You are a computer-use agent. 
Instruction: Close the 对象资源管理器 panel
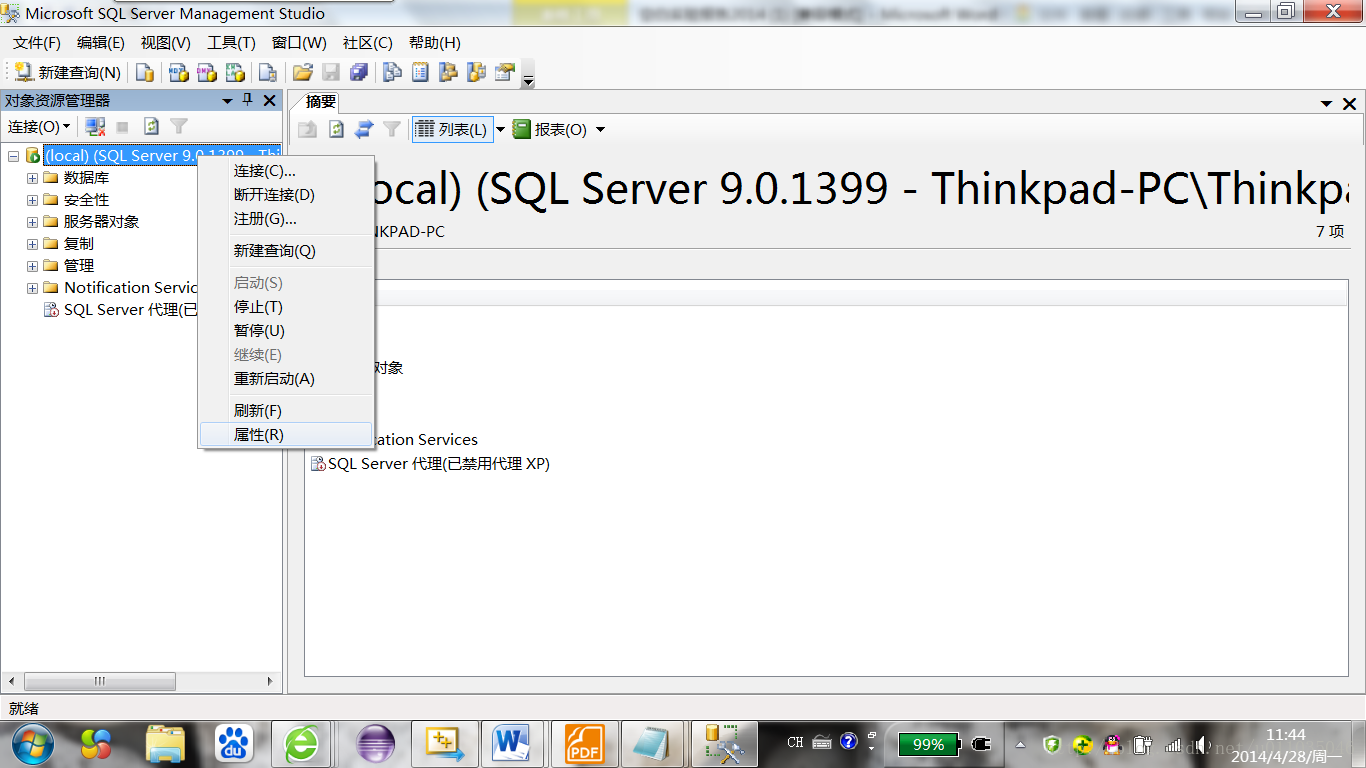269,100
